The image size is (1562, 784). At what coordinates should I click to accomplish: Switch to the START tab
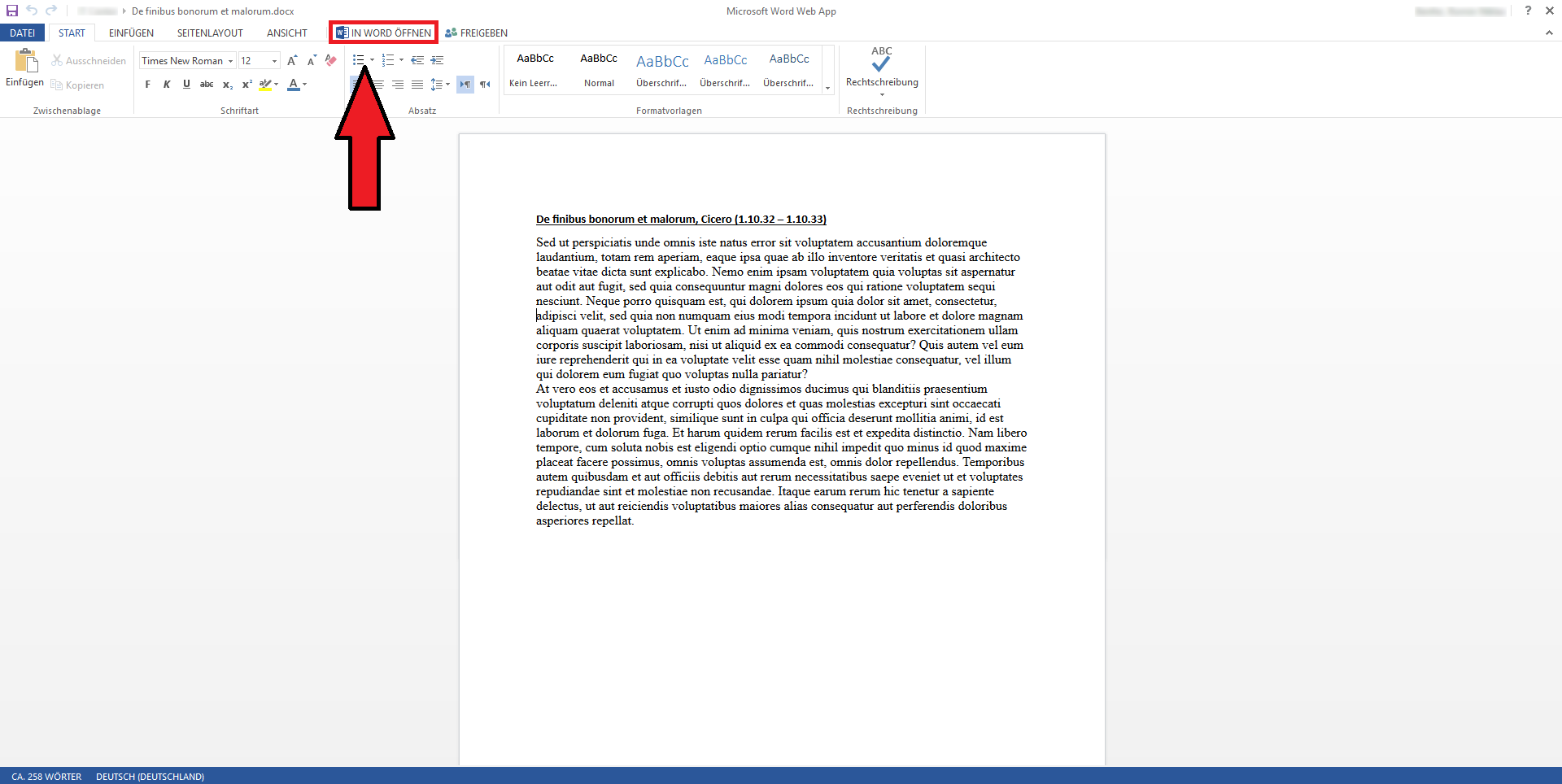coord(72,33)
